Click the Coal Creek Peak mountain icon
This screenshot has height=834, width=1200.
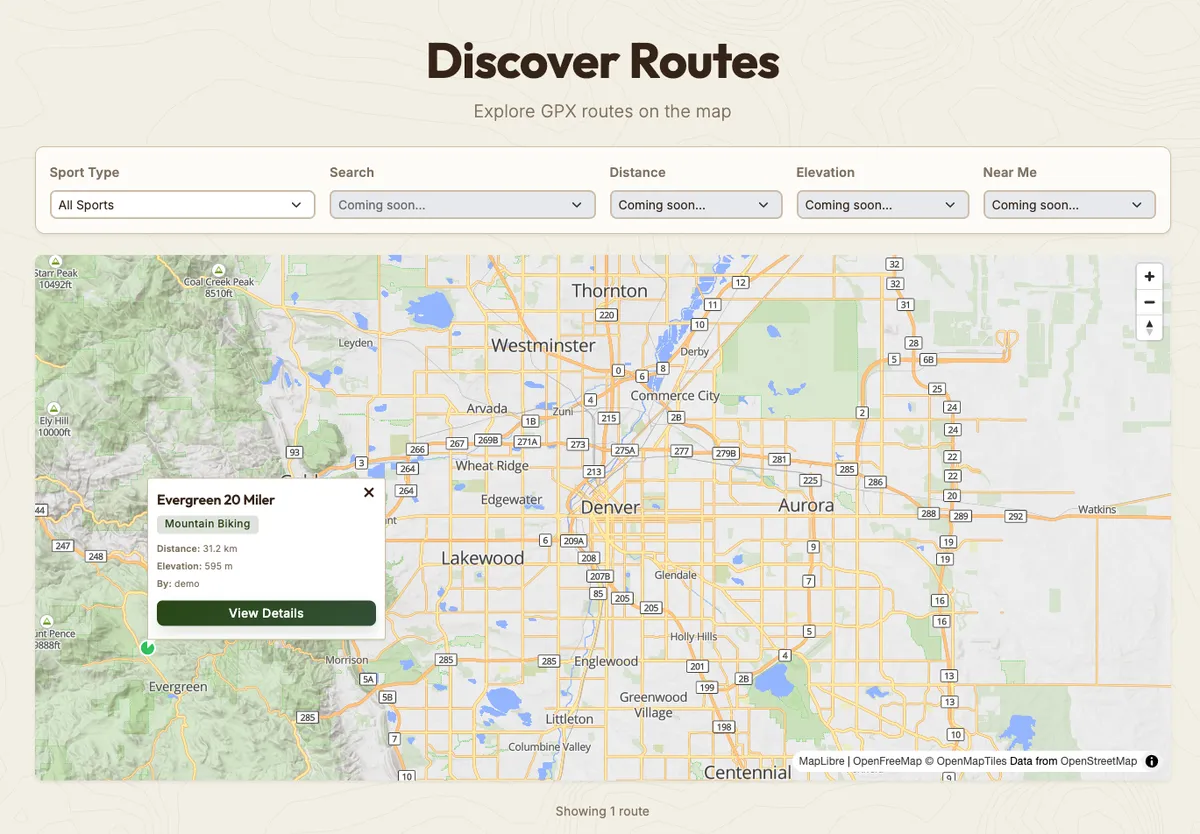[x=219, y=268]
